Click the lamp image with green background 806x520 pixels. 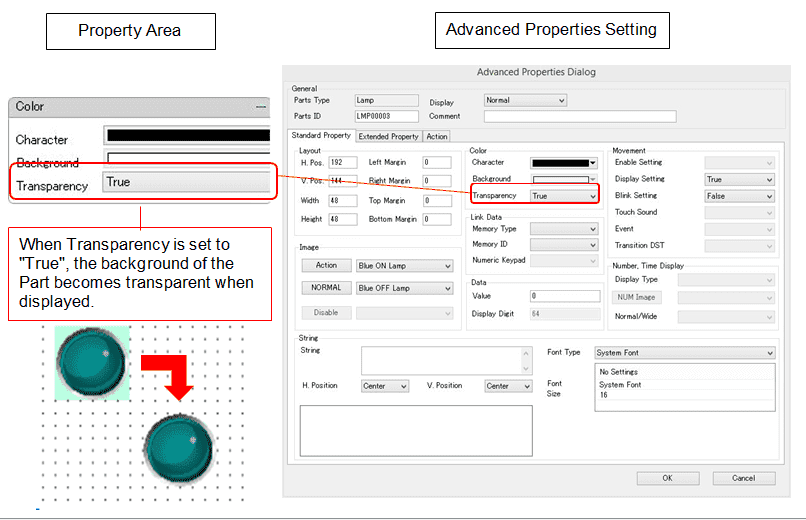tap(90, 362)
